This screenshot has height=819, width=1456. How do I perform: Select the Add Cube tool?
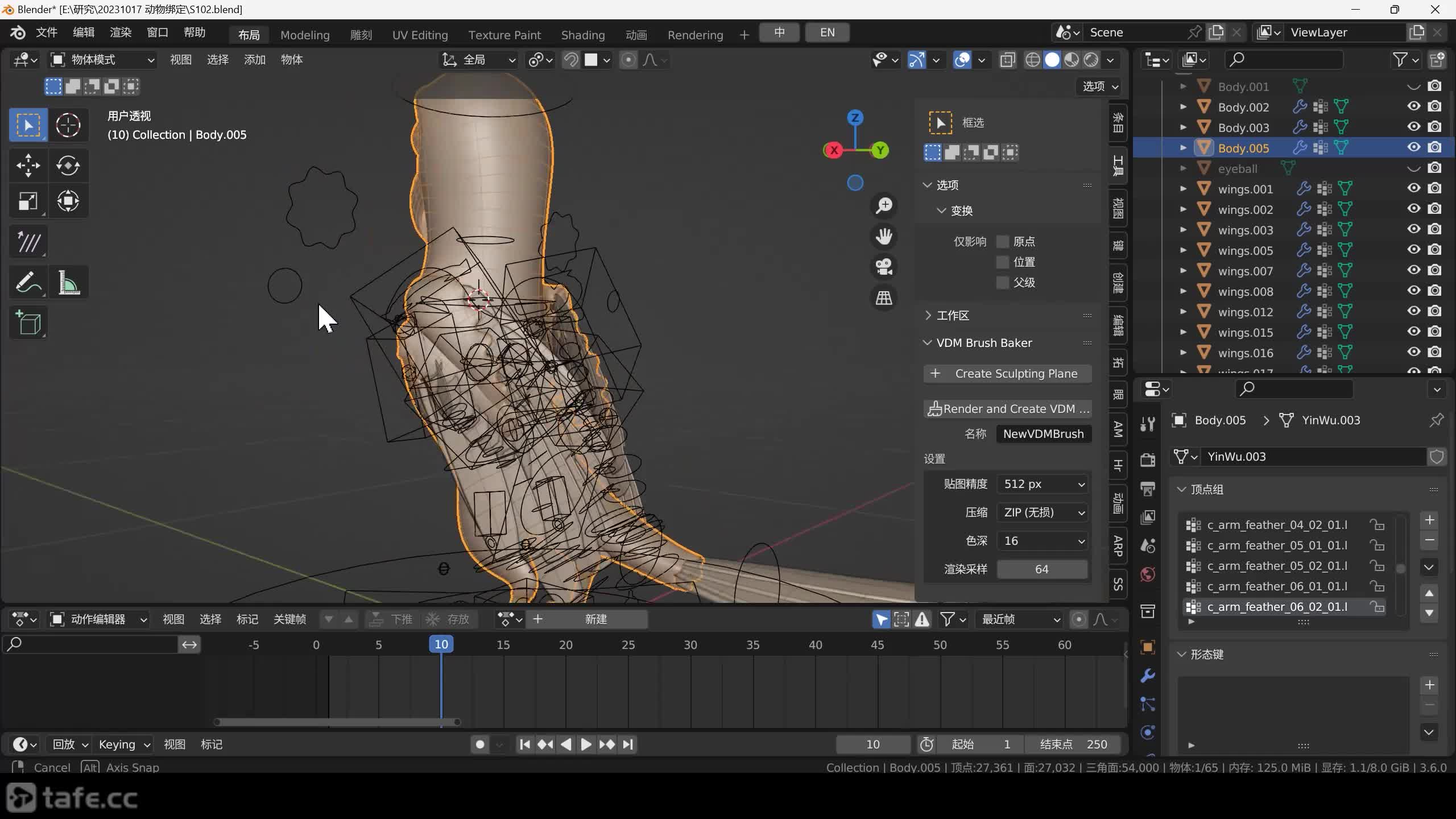click(x=28, y=324)
